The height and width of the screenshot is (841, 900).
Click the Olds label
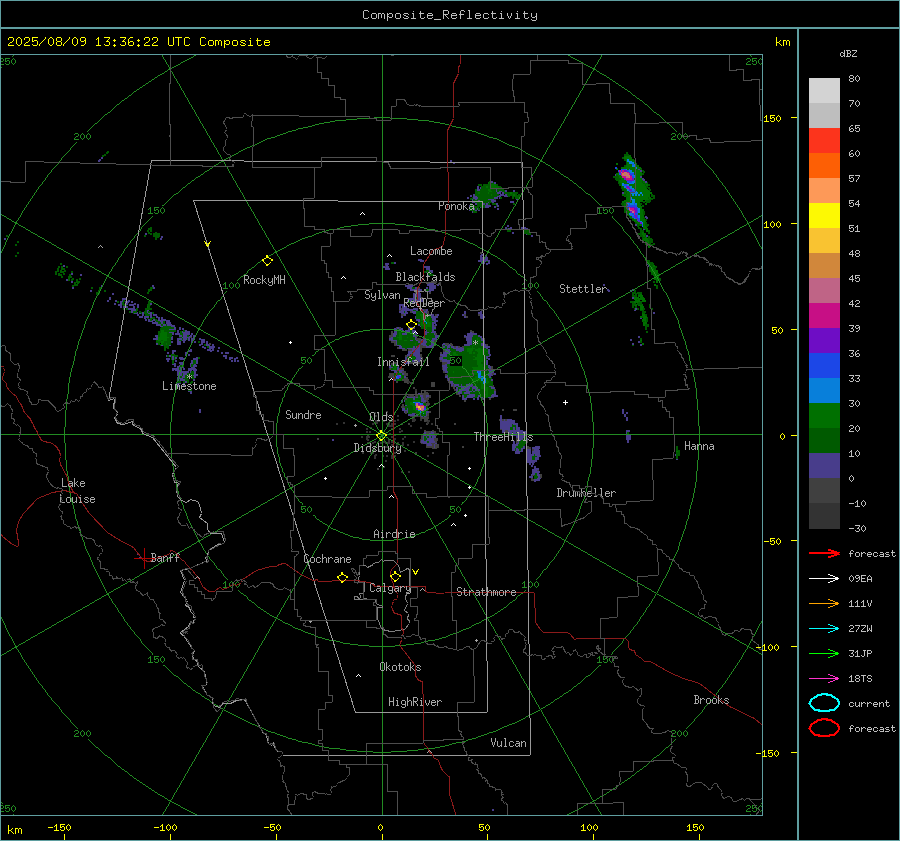click(x=381, y=417)
